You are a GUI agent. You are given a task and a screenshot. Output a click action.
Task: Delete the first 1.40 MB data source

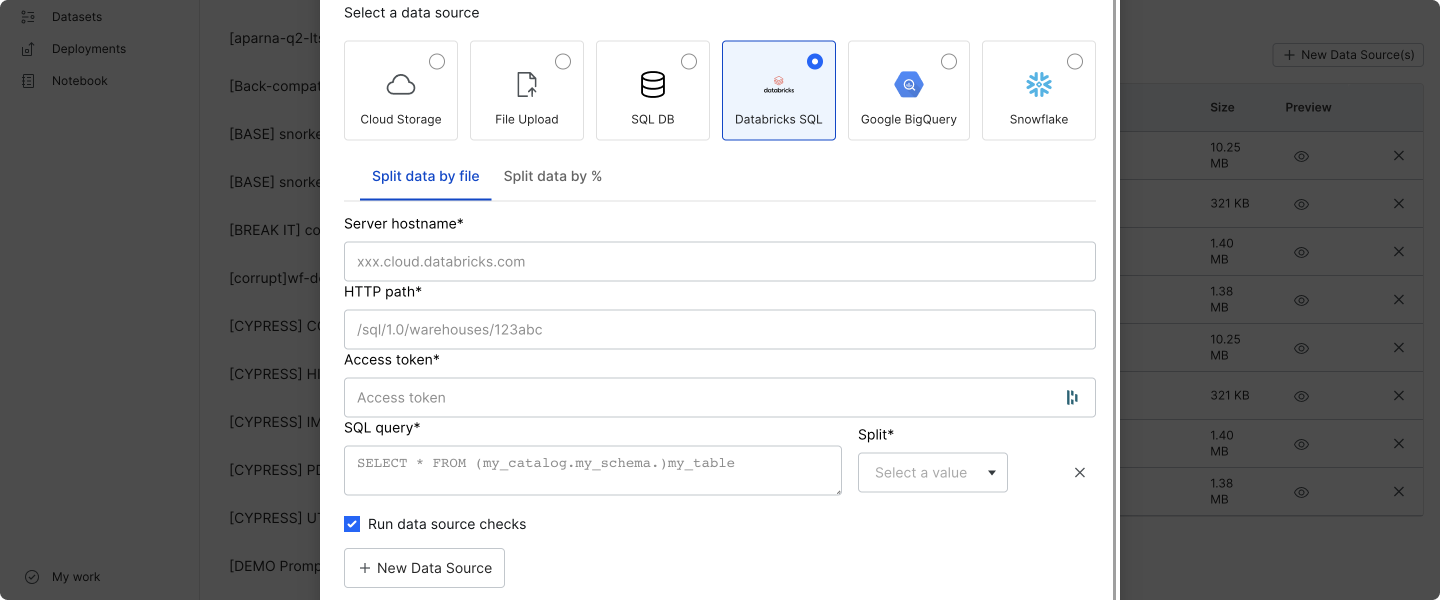click(x=1399, y=252)
